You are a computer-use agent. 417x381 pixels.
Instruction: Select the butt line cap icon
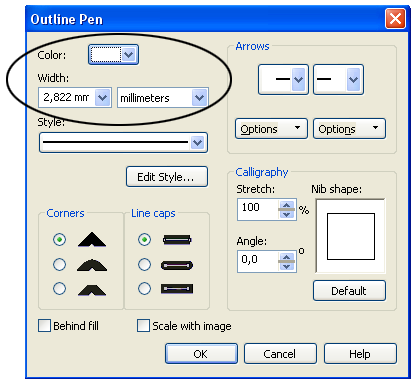click(x=177, y=240)
